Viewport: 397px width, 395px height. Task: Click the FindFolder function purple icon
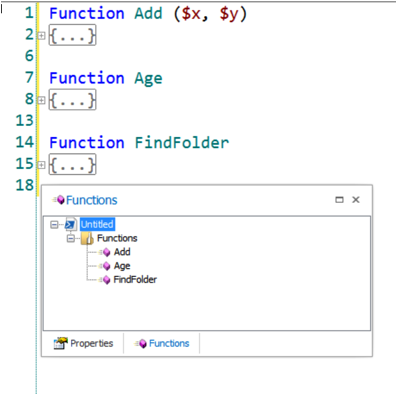106,280
